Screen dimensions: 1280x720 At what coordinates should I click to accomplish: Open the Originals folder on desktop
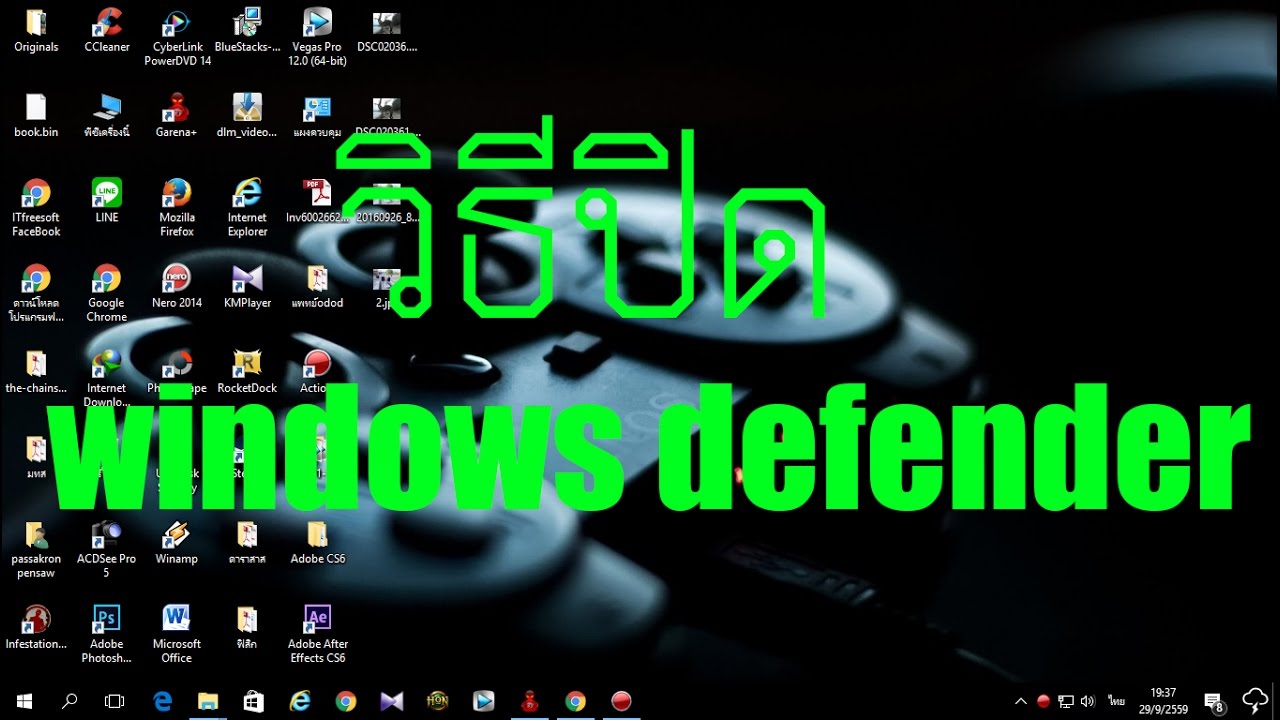pos(36,30)
